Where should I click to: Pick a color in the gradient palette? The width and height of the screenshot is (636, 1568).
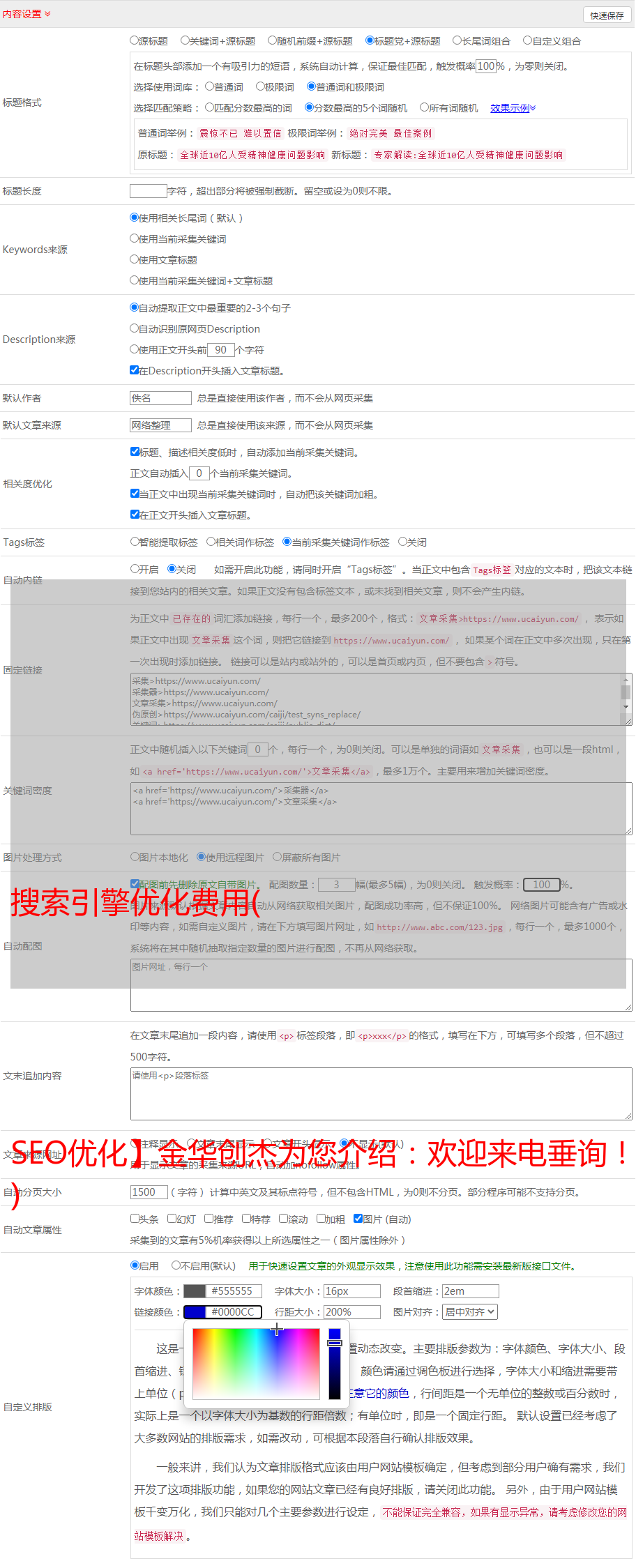(x=256, y=1364)
